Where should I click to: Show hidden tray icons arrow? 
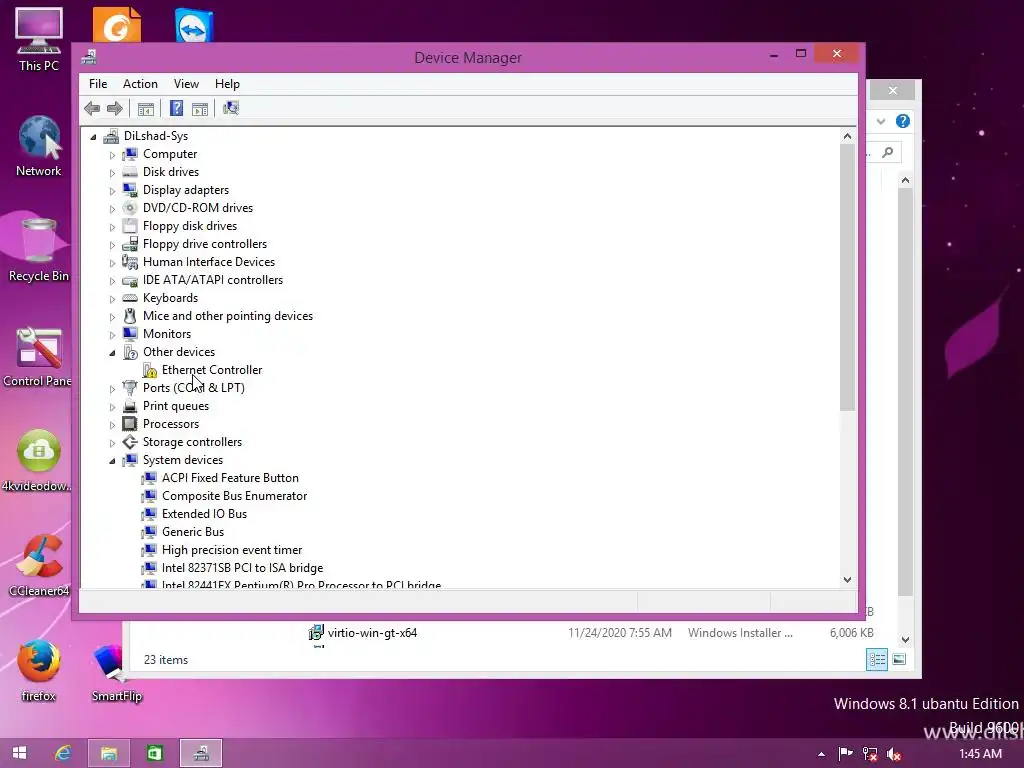(x=822, y=754)
